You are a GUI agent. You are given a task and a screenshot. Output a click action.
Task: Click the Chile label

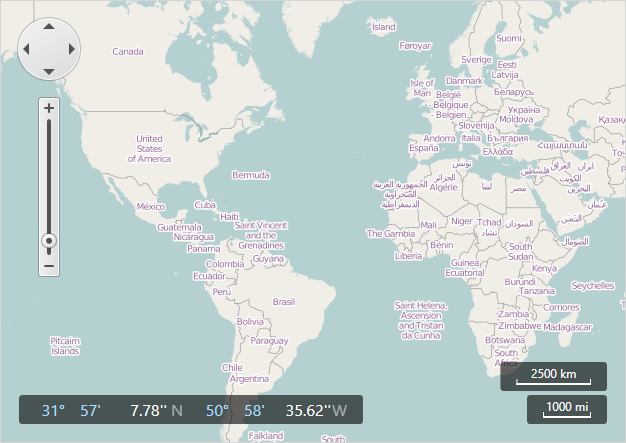232,368
